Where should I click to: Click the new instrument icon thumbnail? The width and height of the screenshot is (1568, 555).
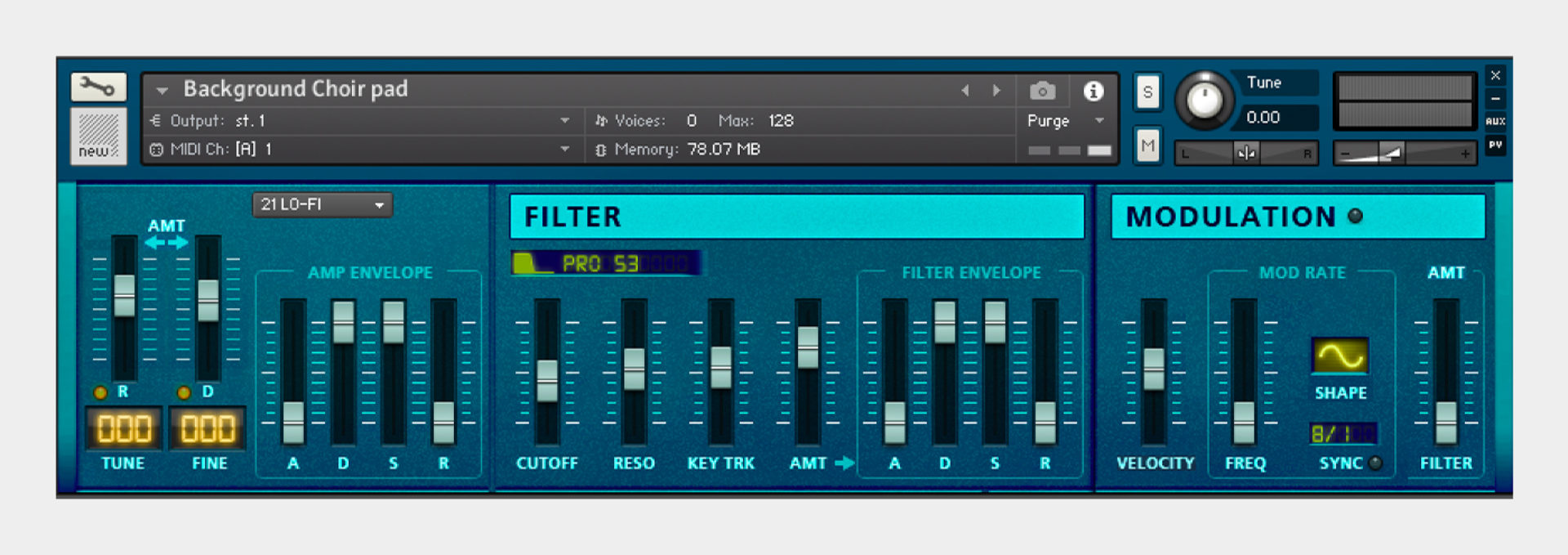(98, 137)
